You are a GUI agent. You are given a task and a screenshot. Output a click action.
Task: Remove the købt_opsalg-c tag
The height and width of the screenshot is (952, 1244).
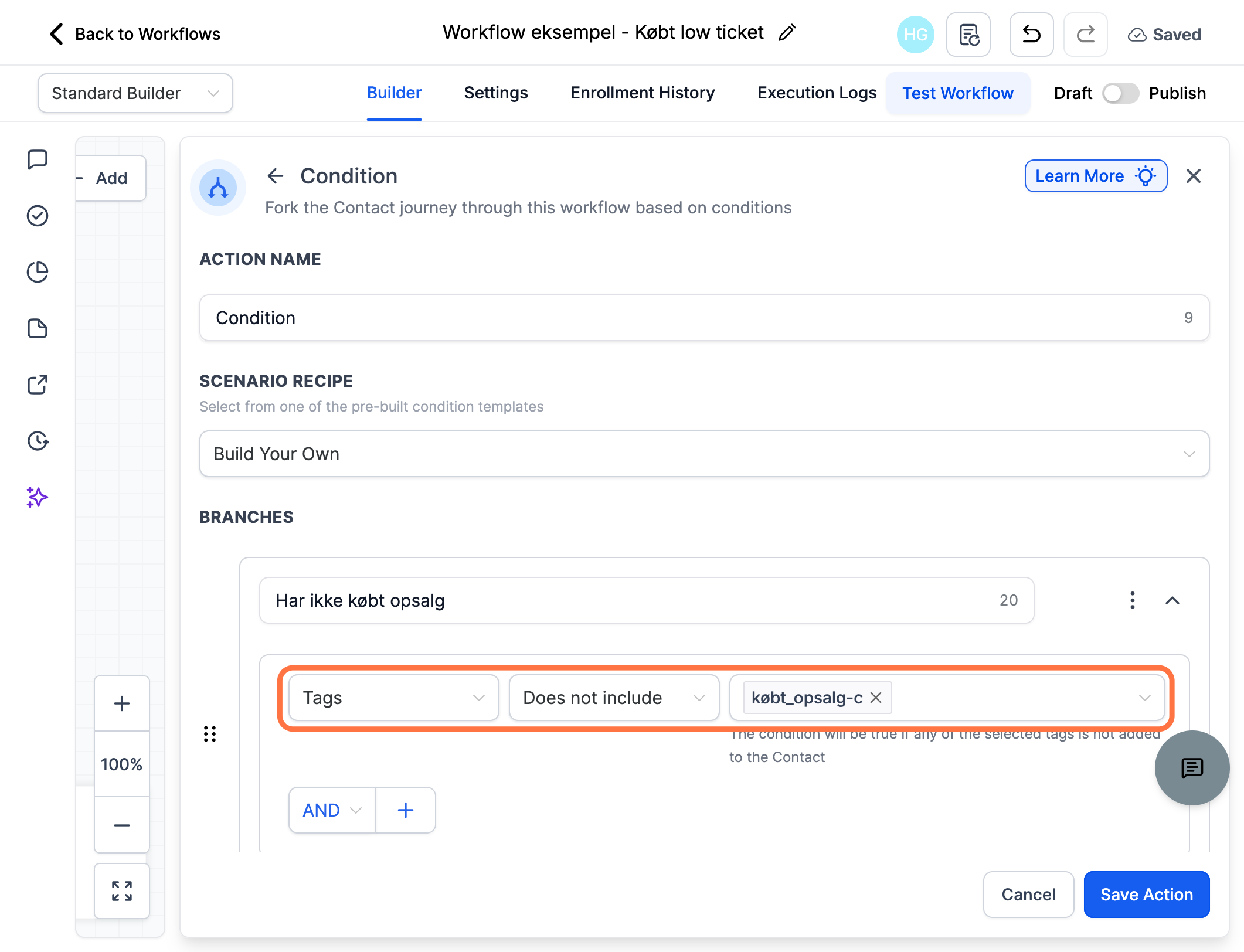876,698
